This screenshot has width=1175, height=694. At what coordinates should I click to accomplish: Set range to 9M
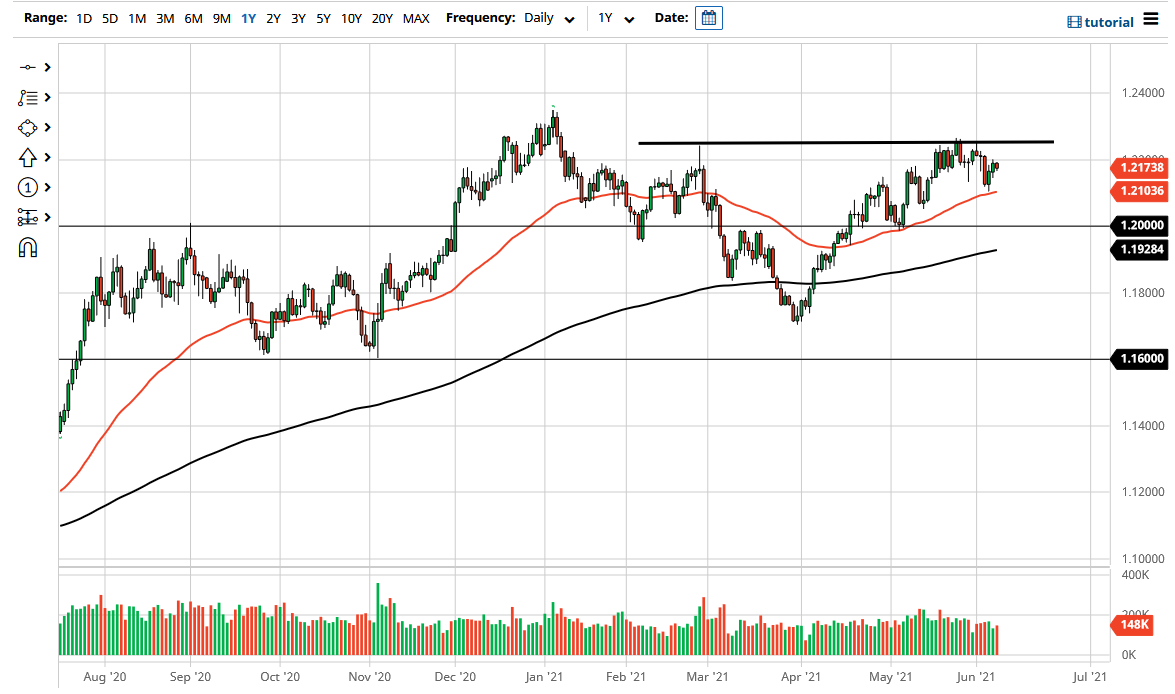coord(221,18)
